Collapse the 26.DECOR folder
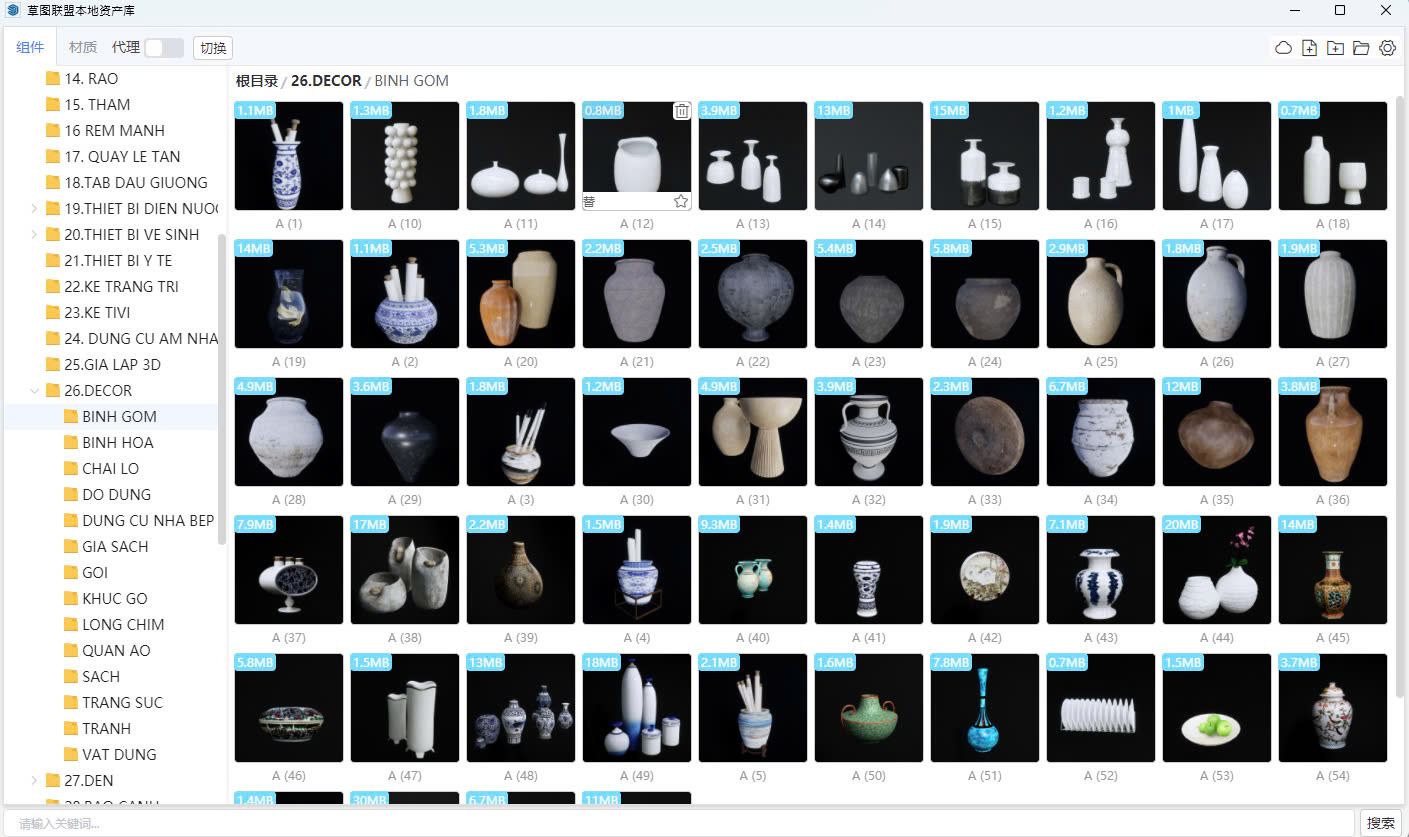The width and height of the screenshot is (1409, 837). (35, 390)
